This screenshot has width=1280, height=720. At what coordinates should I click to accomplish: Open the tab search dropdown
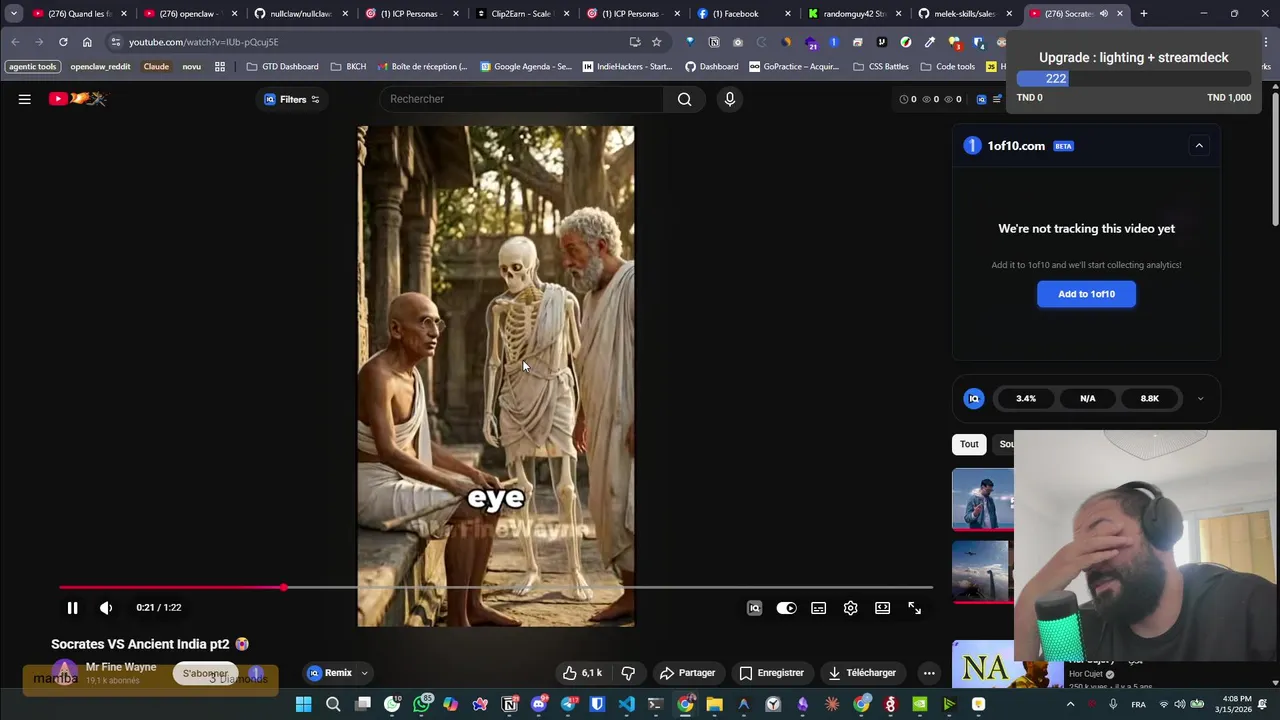(14, 14)
